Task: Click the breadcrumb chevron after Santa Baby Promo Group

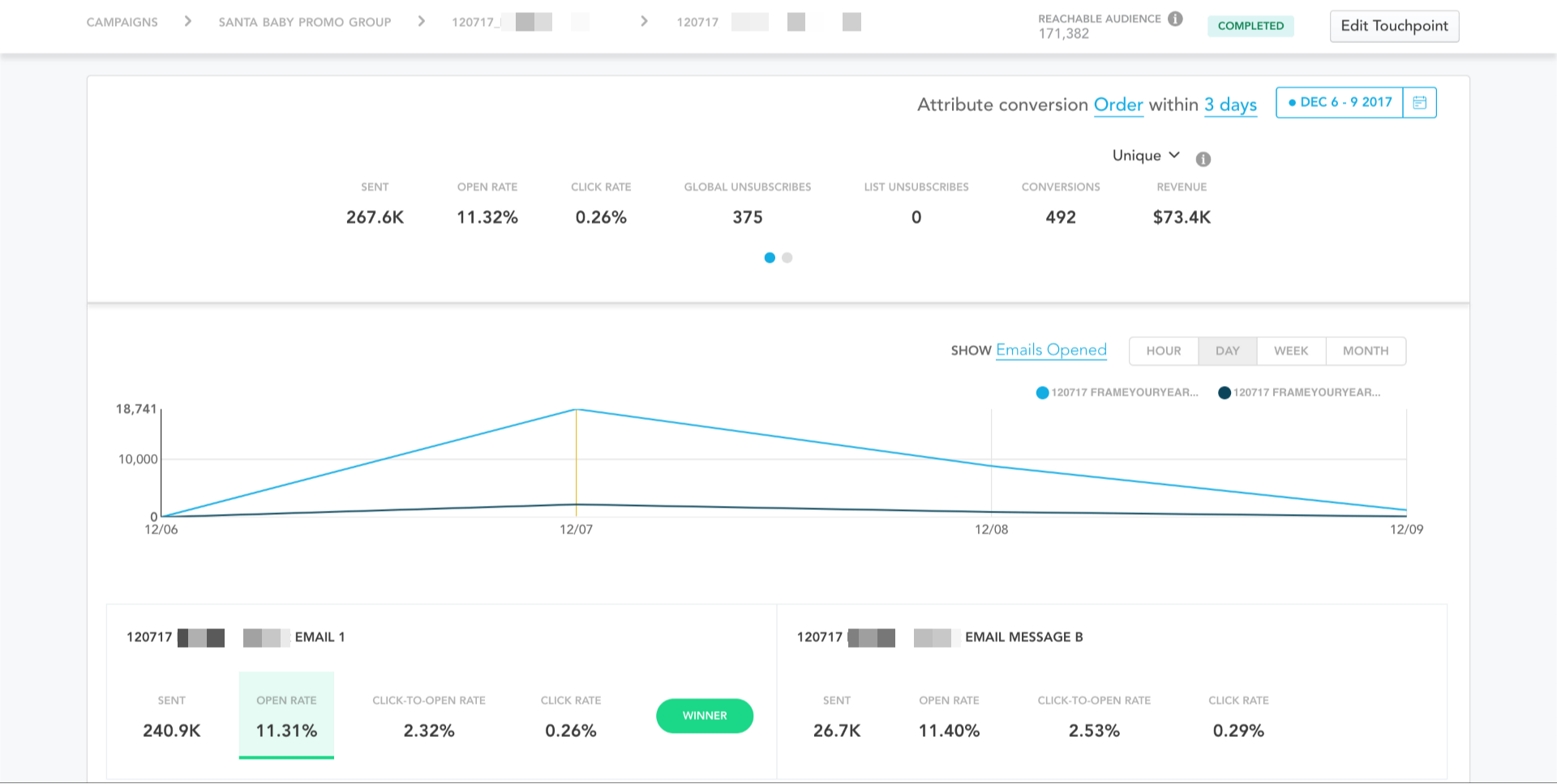Action: point(421,21)
